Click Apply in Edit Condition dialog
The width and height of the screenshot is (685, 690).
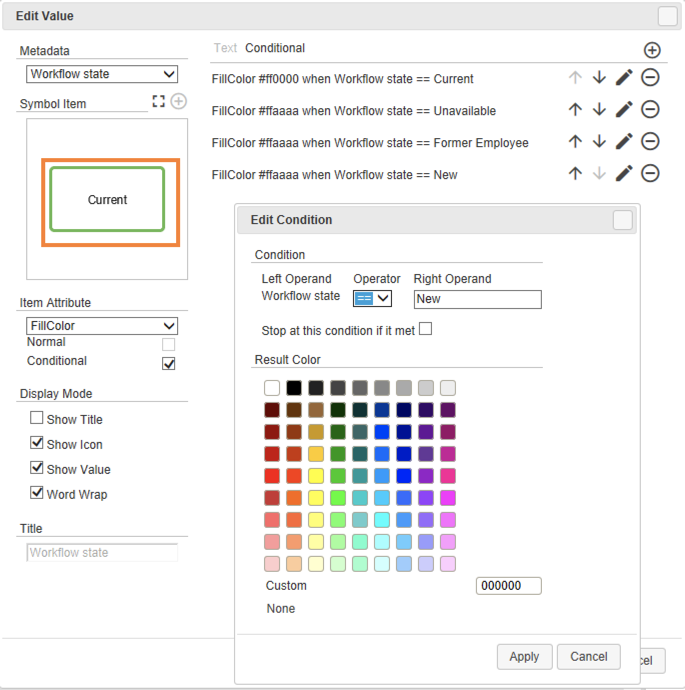click(524, 657)
